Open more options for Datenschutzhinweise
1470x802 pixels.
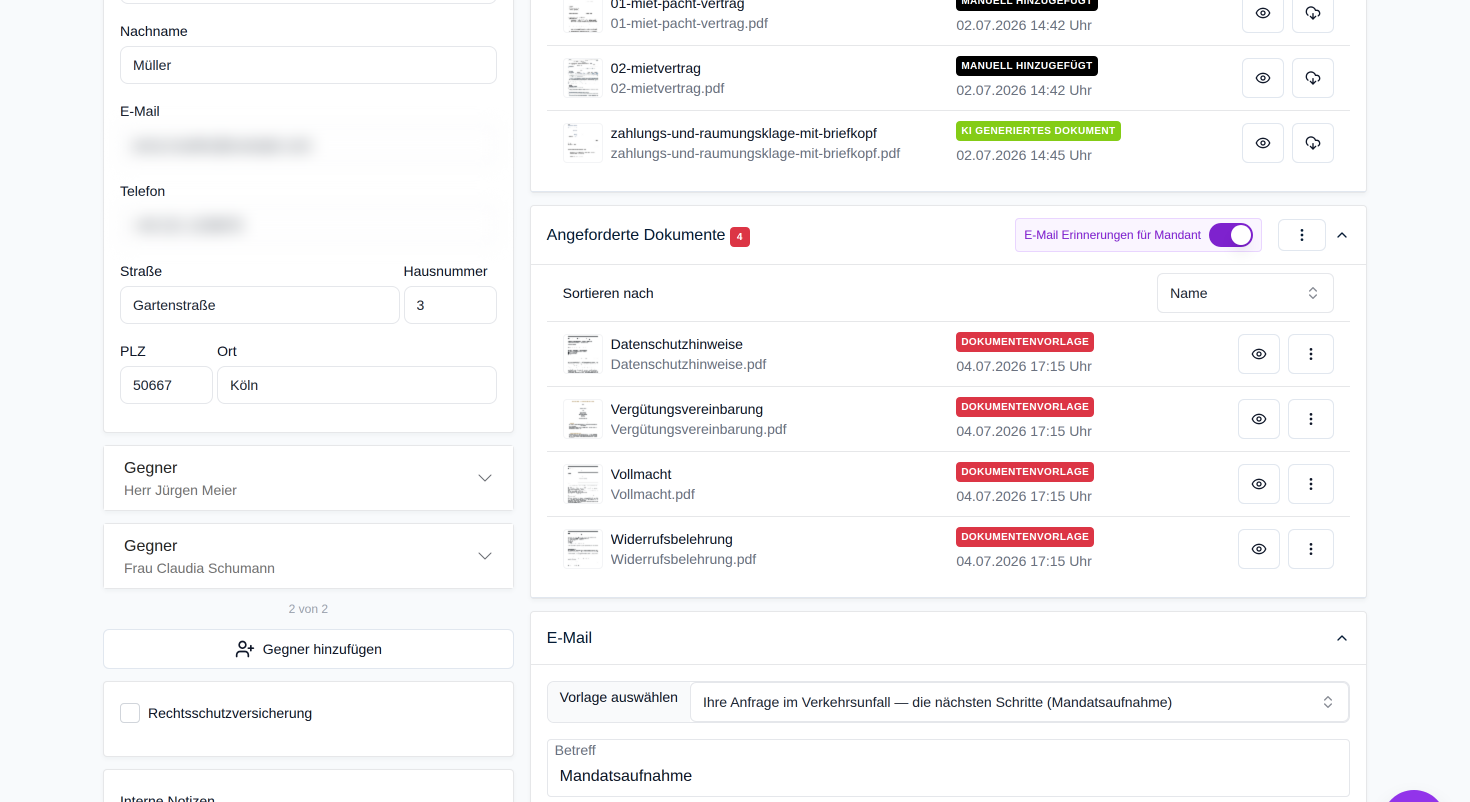click(1311, 354)
